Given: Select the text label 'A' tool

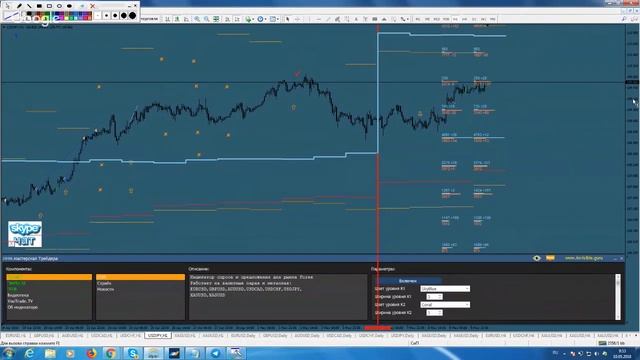Looking at the screenshot, I should 356,19.
